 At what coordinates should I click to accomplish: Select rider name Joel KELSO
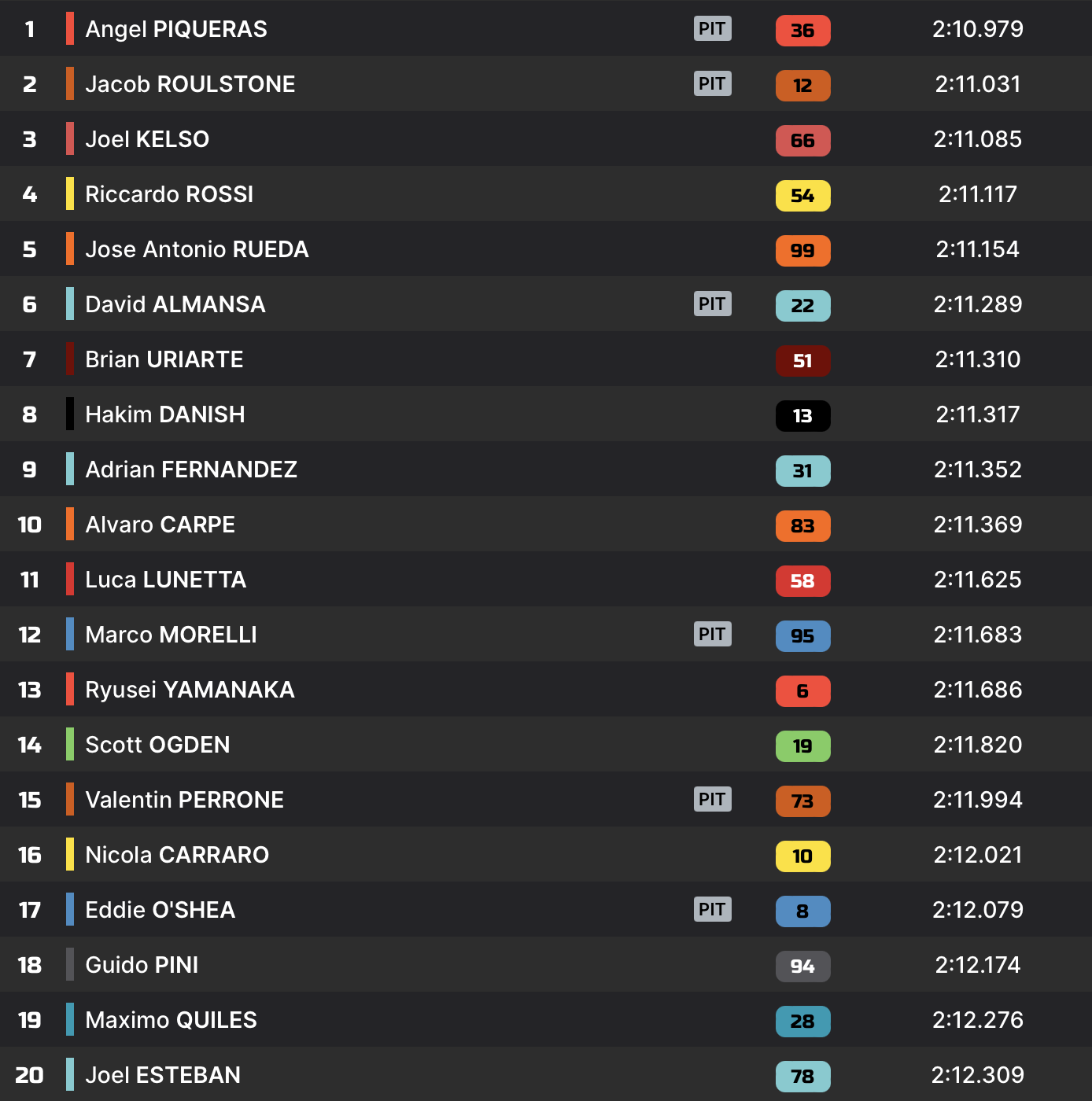[147, 139]
